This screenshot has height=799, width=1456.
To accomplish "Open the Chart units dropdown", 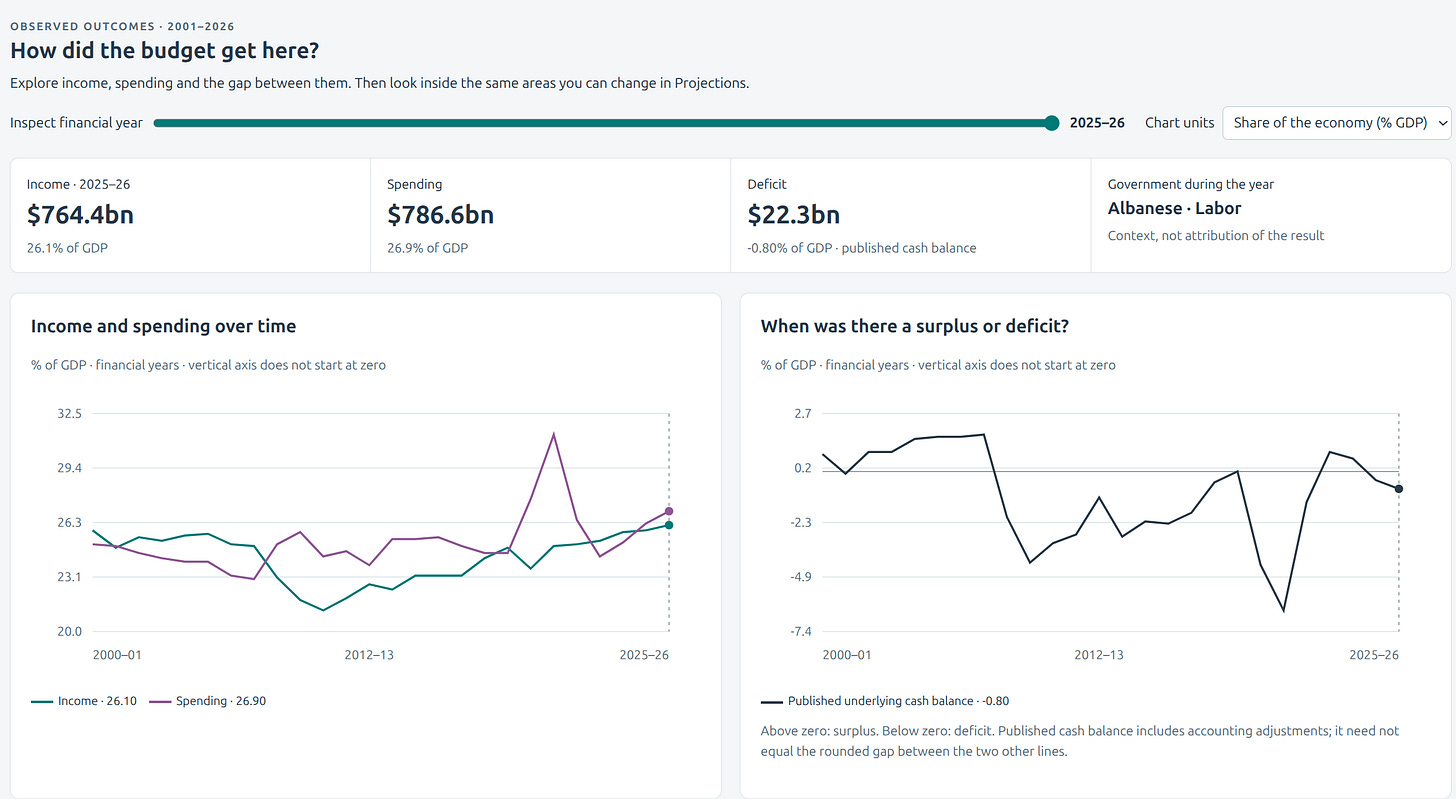I will pyautogui.click(x=1337, y=123).
